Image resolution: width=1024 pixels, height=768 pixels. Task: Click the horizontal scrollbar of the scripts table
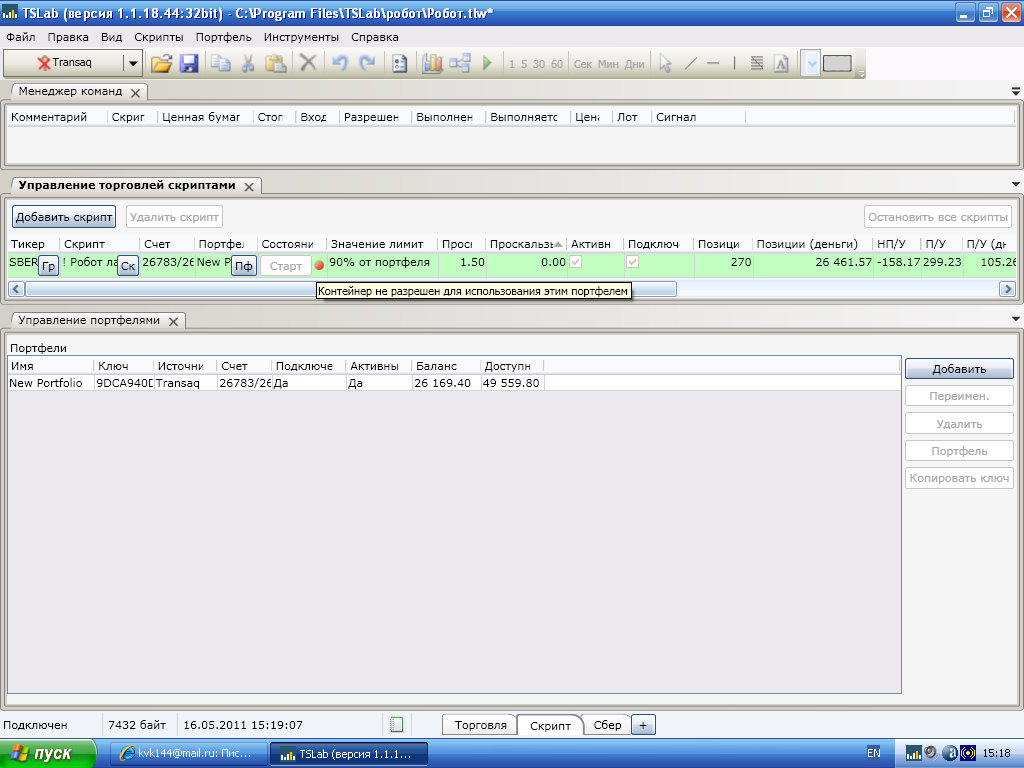[350, 289]
